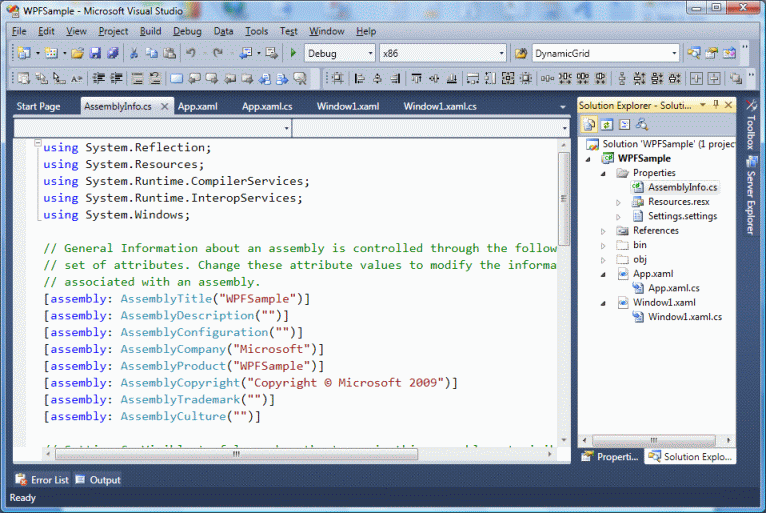Open the Error List panel
Screen dimensions: 766x513
click(x=42, y=480)
